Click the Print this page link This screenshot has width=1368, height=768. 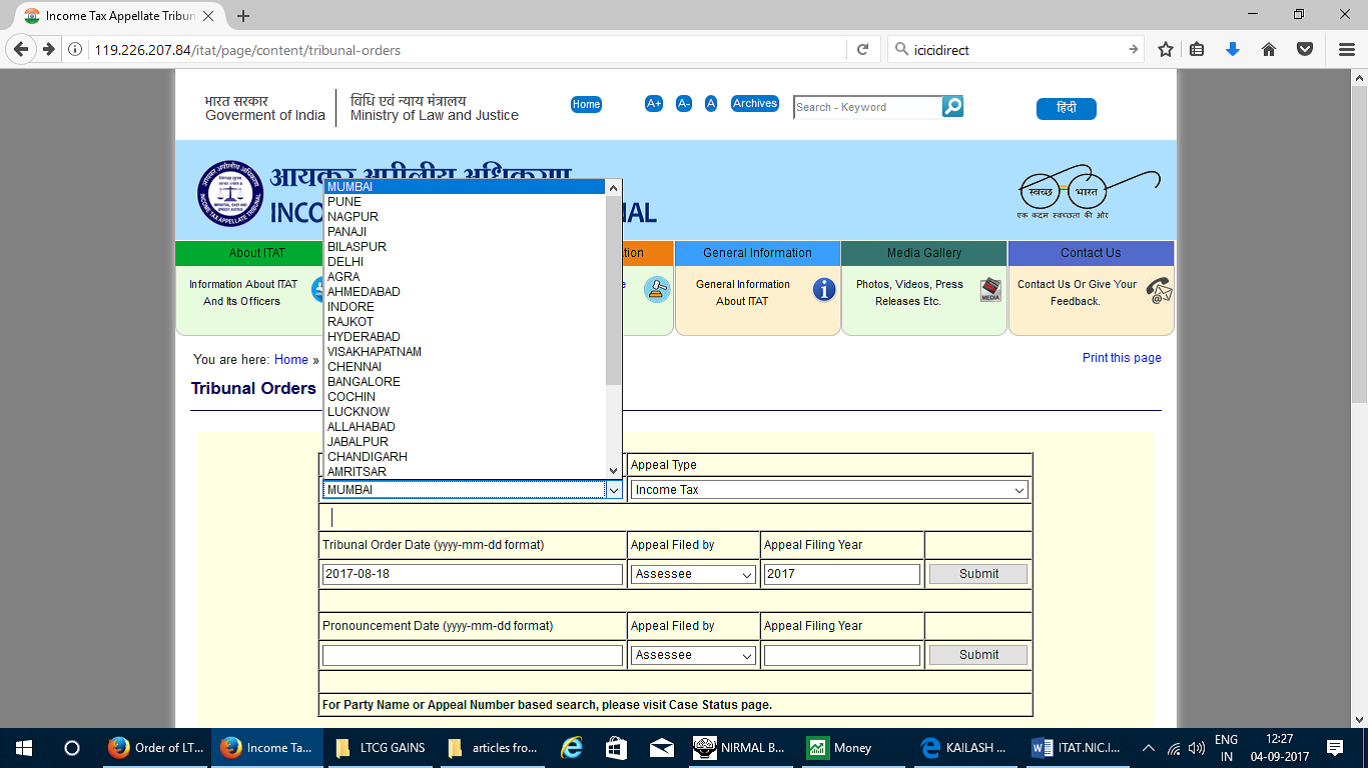(x=1121, y=358)
